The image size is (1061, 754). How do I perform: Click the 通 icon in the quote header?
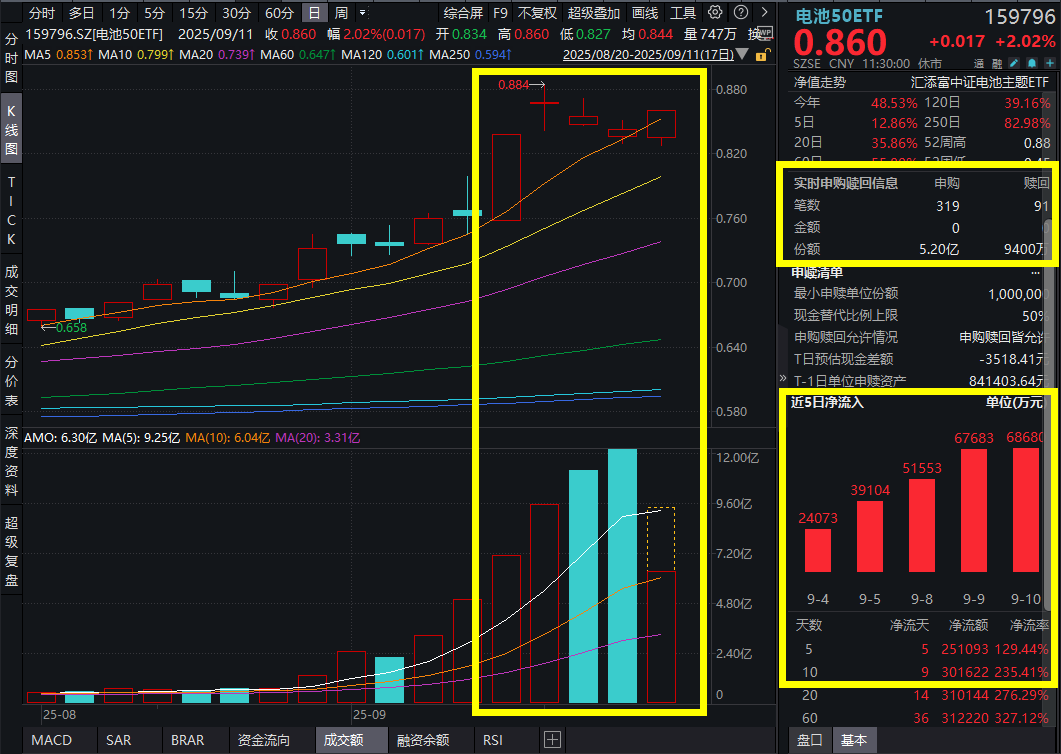[x=981, y=63]
